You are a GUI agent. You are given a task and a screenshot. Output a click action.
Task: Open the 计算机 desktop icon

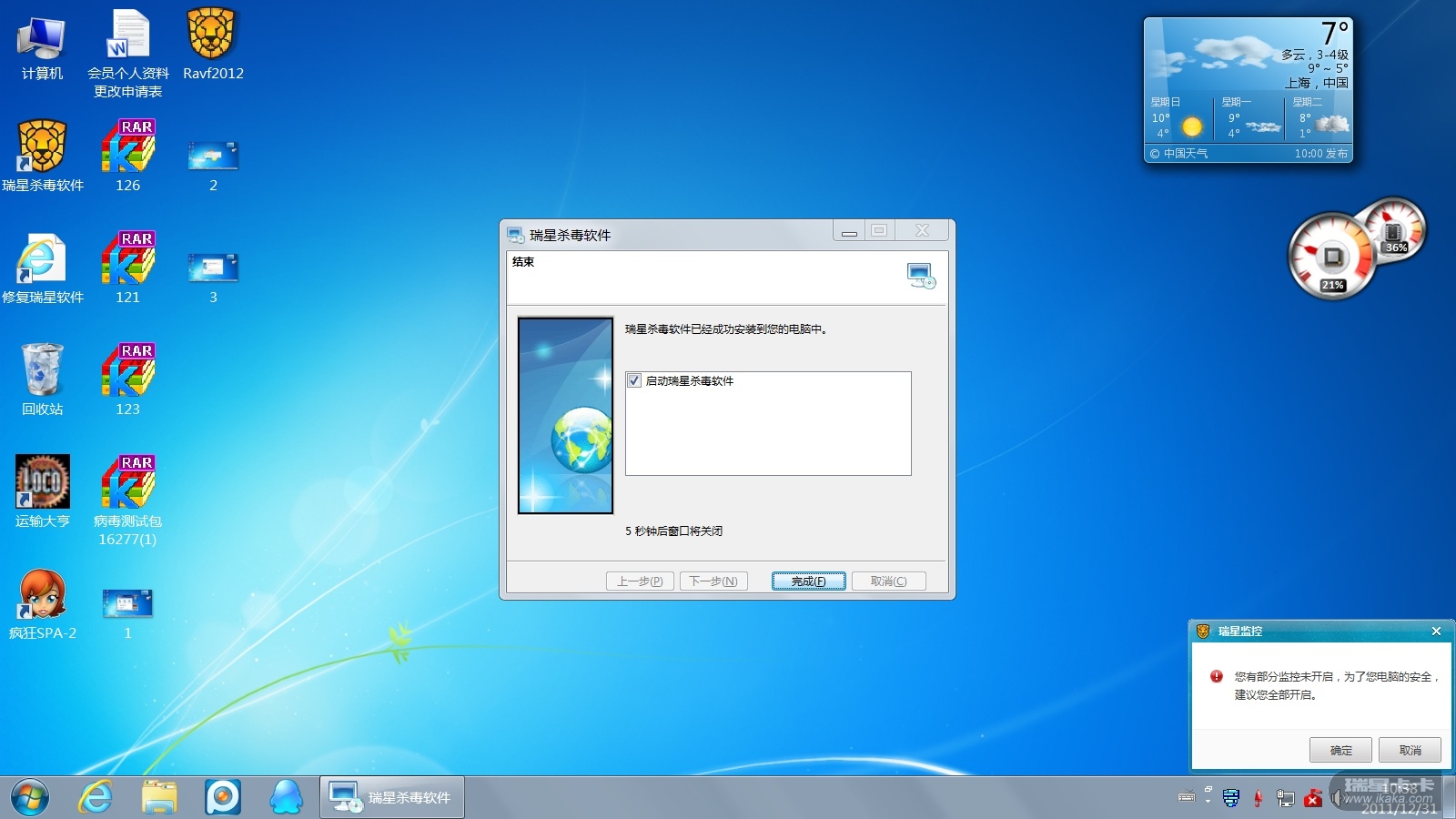coord(42,47)
